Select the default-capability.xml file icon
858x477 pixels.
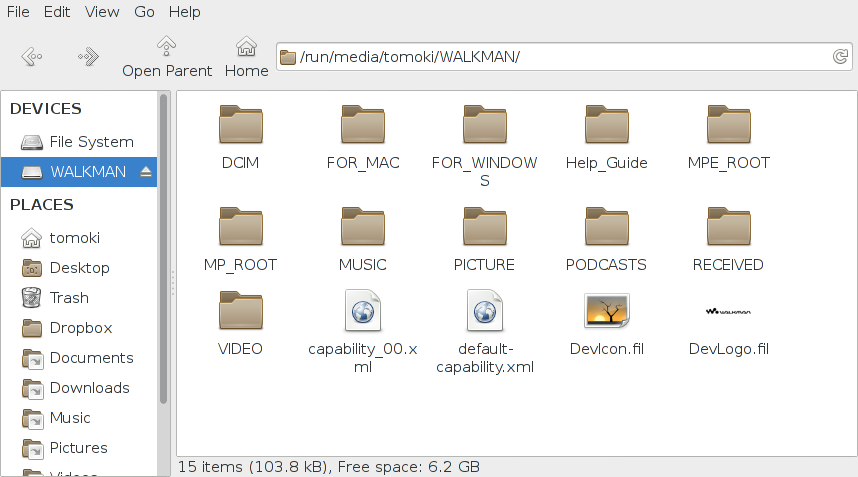click(x=485, y=310)
